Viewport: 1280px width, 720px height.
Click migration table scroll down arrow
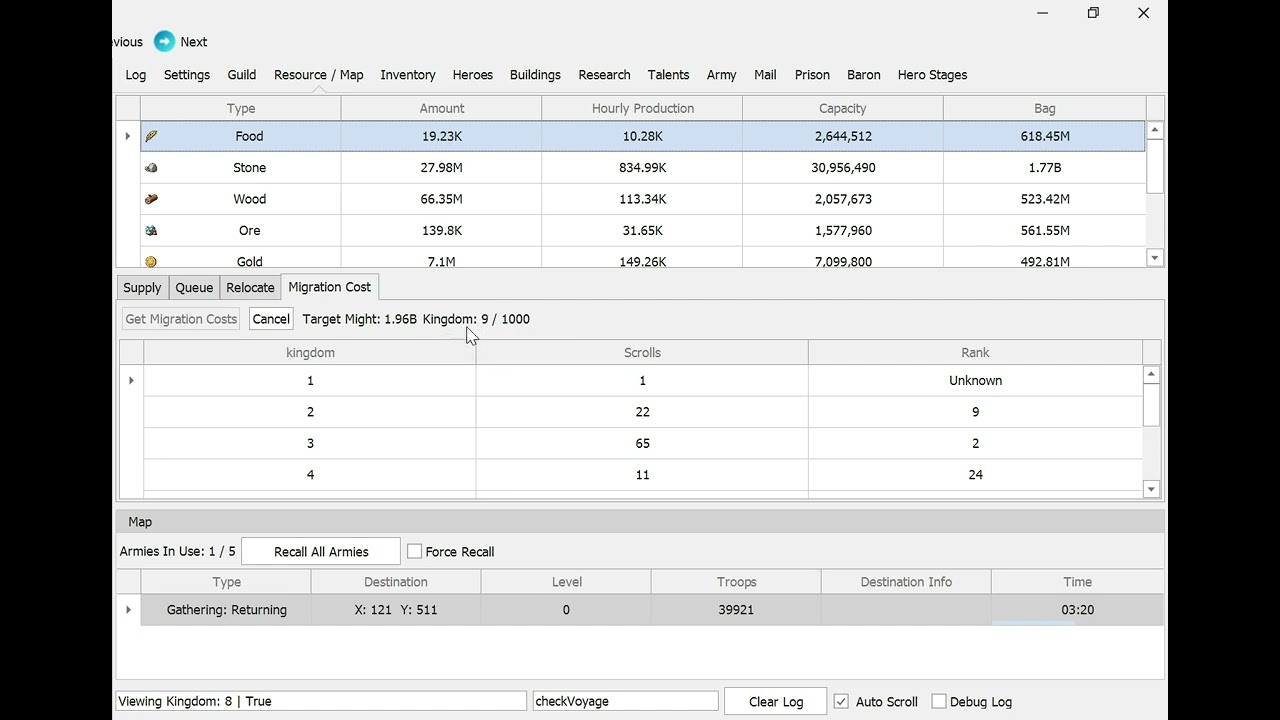click(x=1151, y=489)
